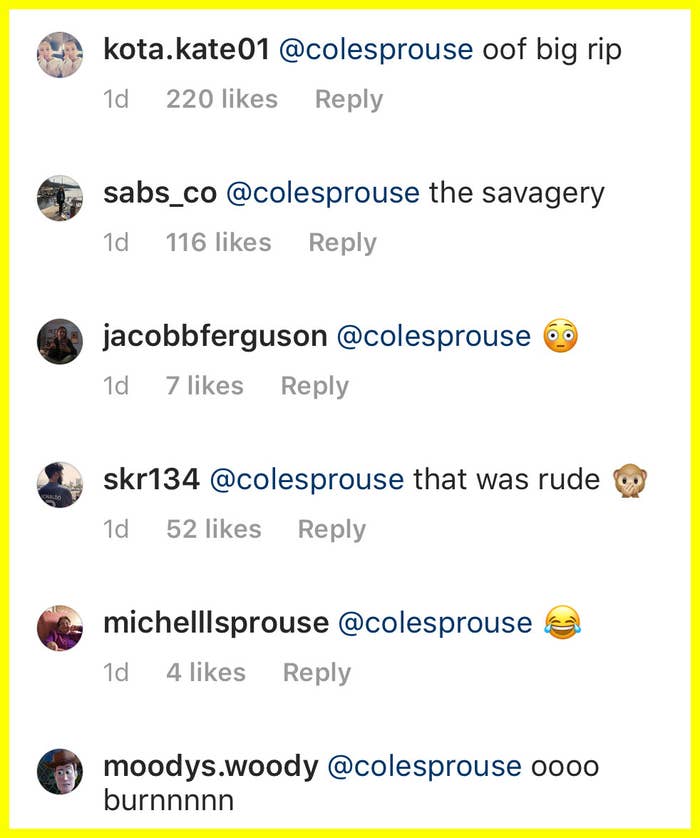View the 116 likes on sabs_co's comment
Screen dimensions: 700x838
coord(218,243)
